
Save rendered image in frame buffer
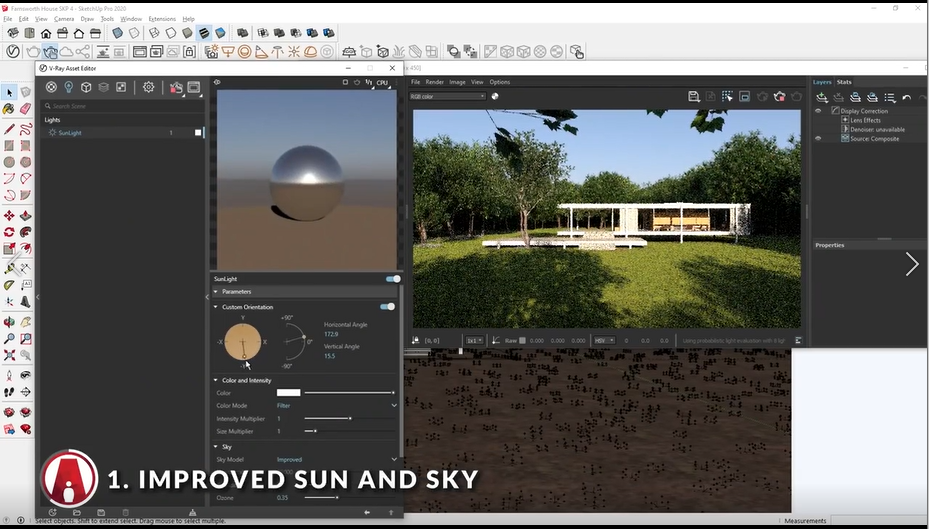pyautogui.click(x=694, y=96)
